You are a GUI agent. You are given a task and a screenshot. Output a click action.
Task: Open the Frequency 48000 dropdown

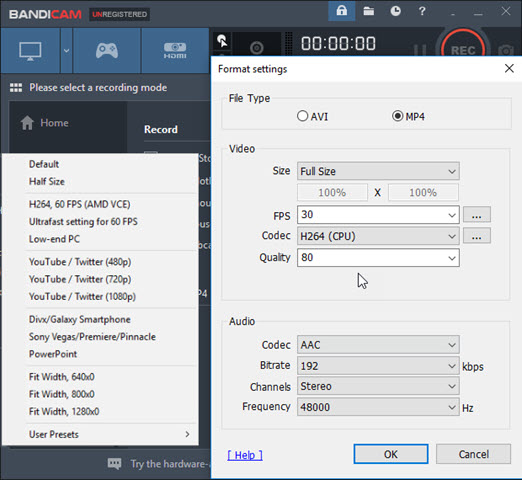click(378, 407)
